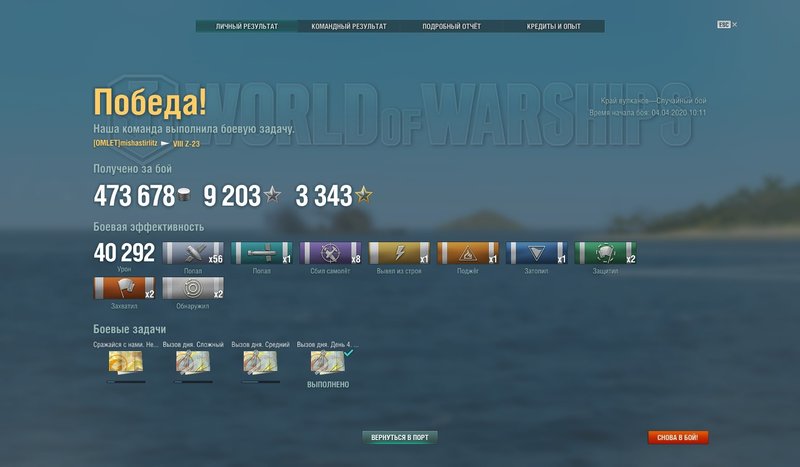800x467 pixels.
Task: Click the Вернуться в порт button
Action: (x=400, y=437)
